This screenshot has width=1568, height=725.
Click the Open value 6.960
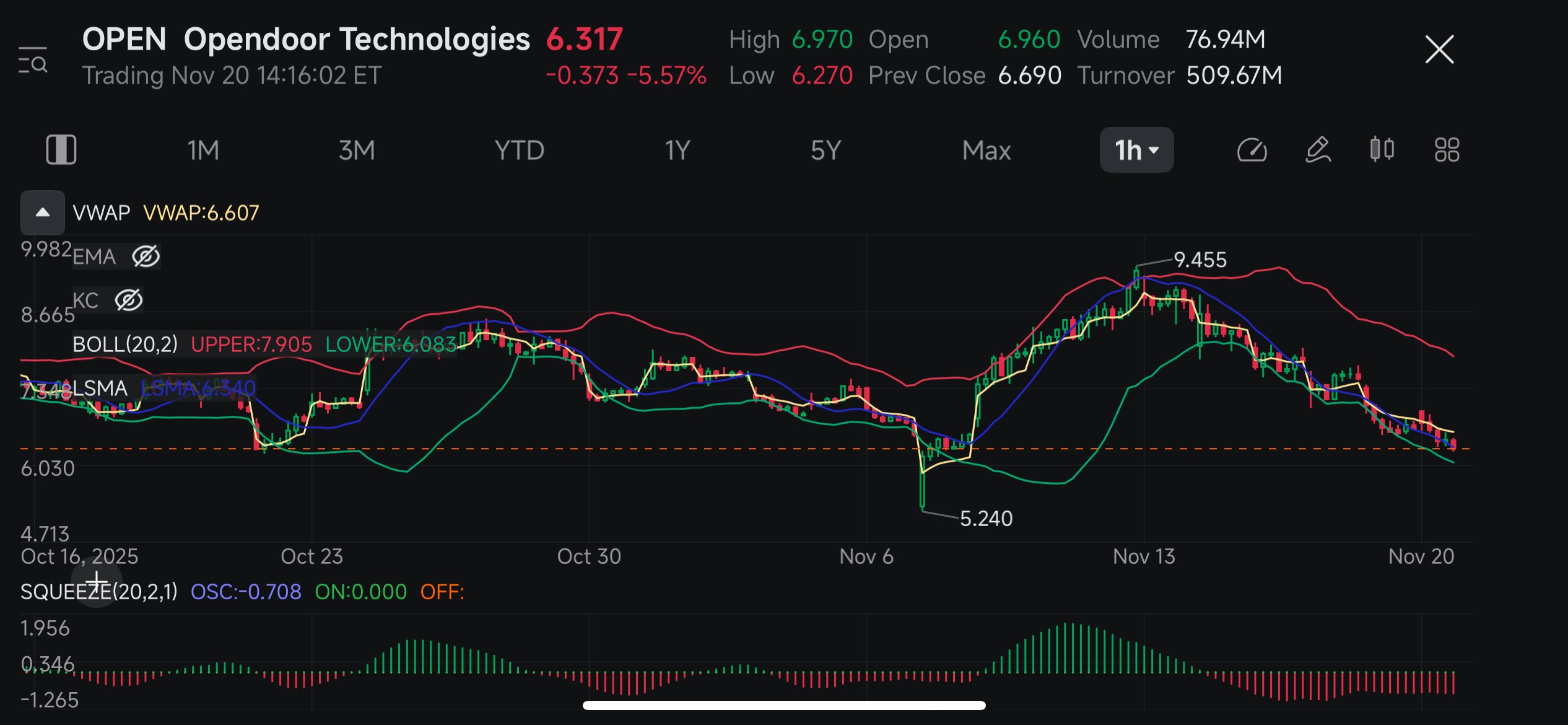1029,40
